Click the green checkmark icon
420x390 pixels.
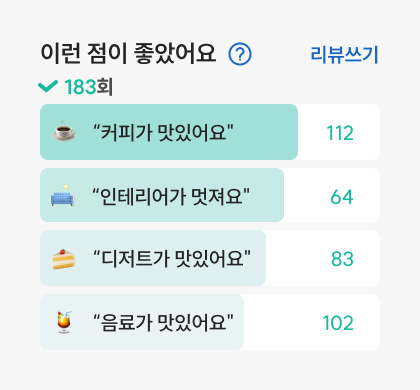48,86
